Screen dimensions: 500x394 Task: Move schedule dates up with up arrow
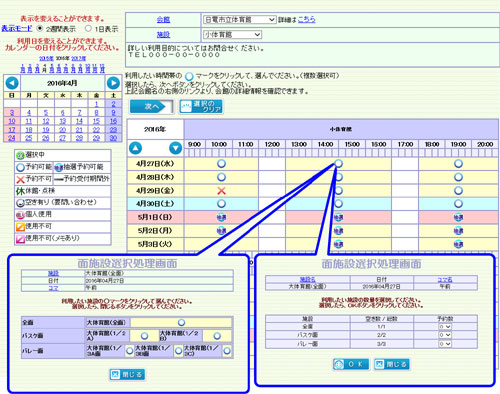tap(135, 148)
